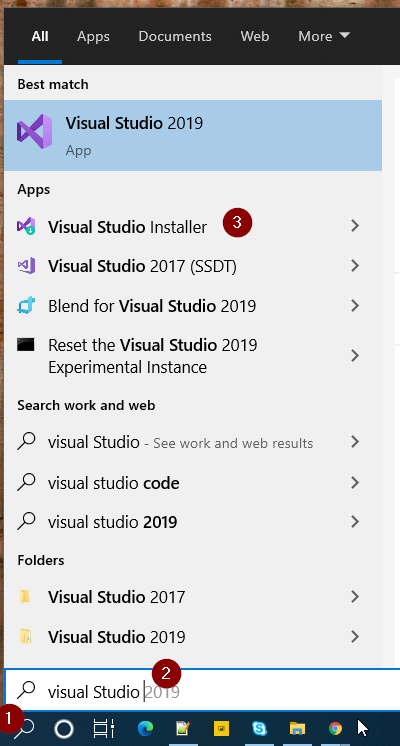Open the More filter dropdown
The image size is (400, 746).
324,36
